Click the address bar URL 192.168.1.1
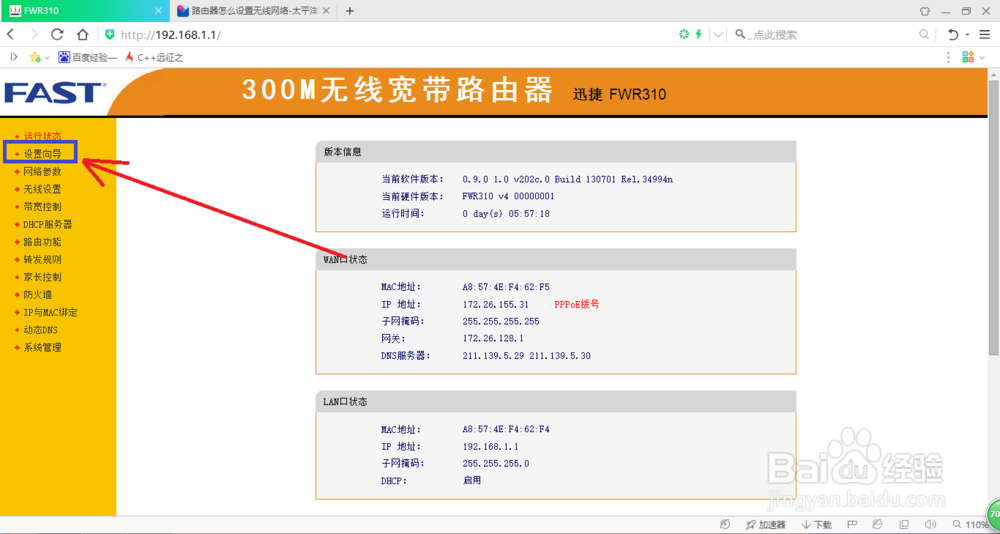Viewport: 1000px width, 534px height. pyautogui.click(x=171, y=35)
